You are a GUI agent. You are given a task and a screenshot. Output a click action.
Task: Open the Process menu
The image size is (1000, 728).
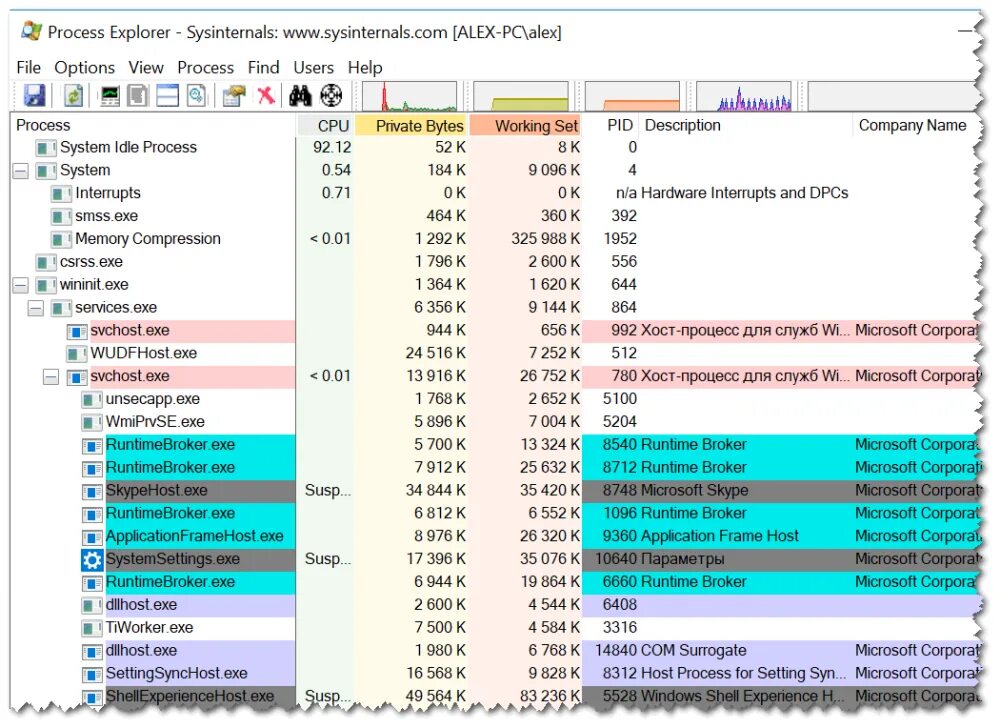(205, 68)
